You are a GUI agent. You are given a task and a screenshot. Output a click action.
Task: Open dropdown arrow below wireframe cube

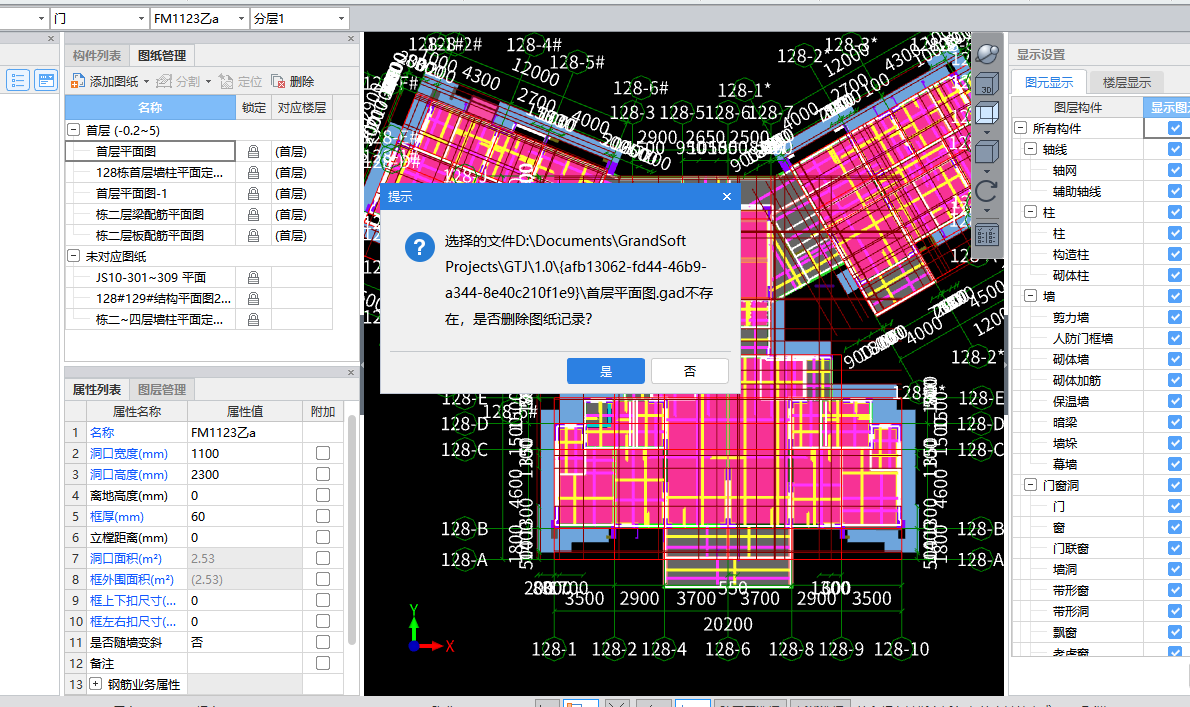point(987,132)
